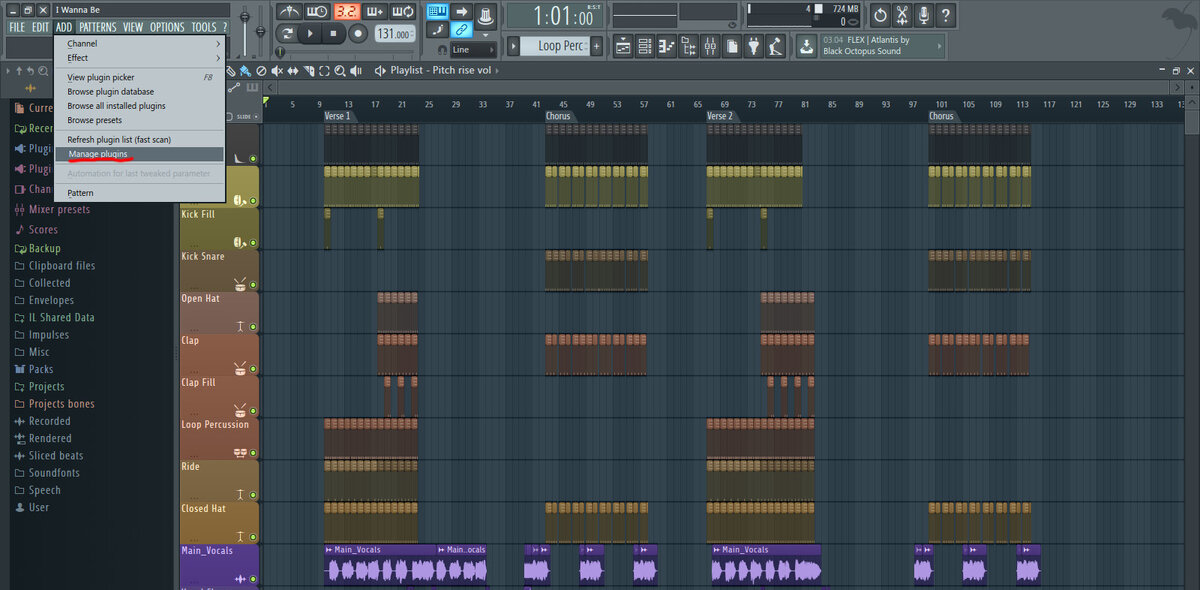Click the Verse 2 timeline marker

tap(720, 116)
